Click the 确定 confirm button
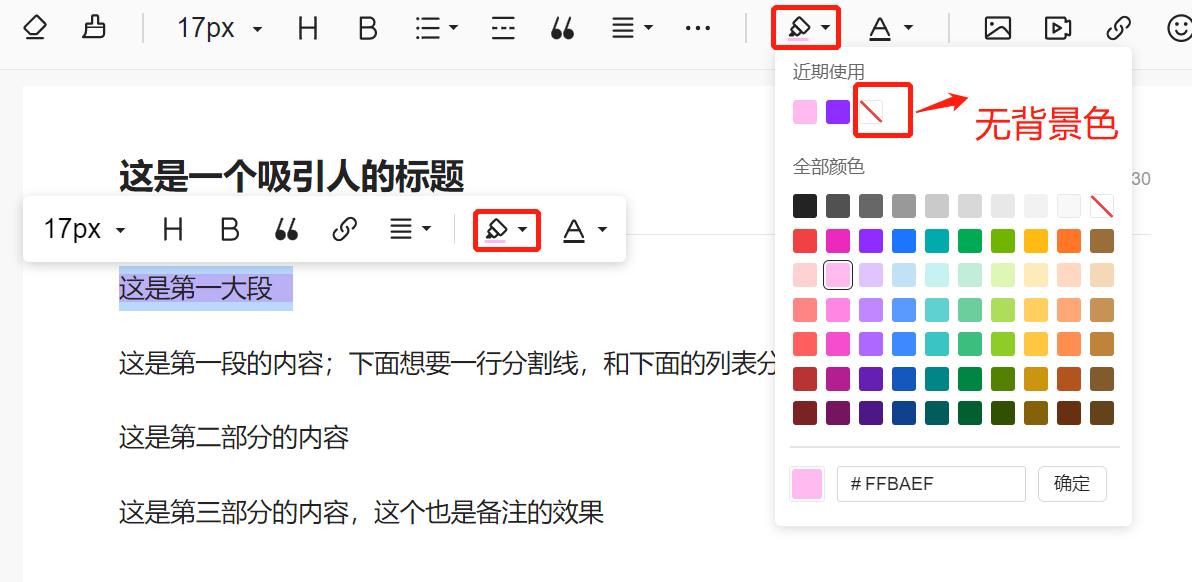Image resolution: width=1192 pixels, height=582 pixels. (x=1072, y=484)
